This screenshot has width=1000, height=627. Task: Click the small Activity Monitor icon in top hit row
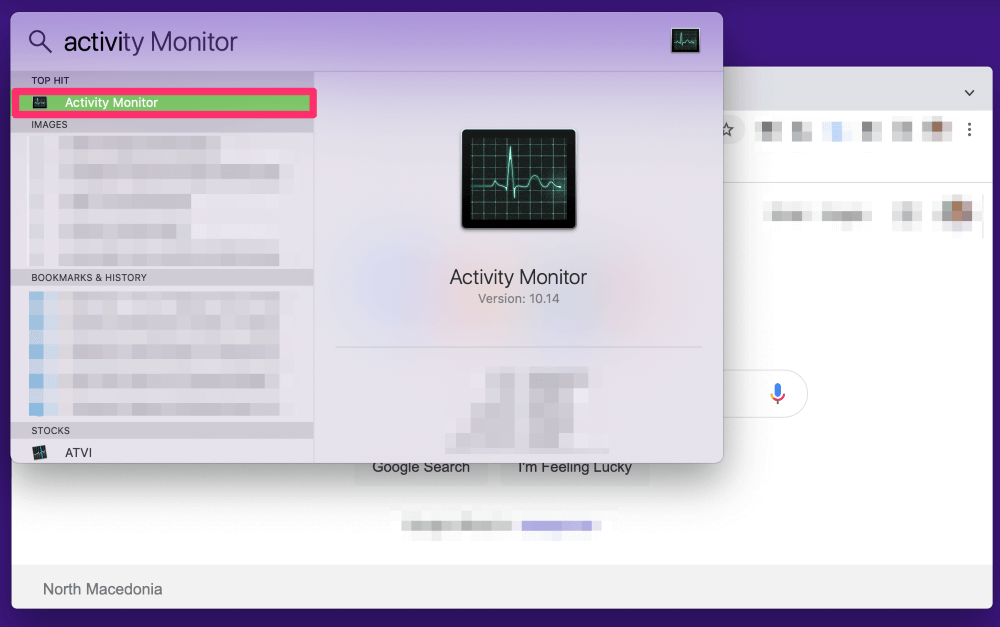40,103
